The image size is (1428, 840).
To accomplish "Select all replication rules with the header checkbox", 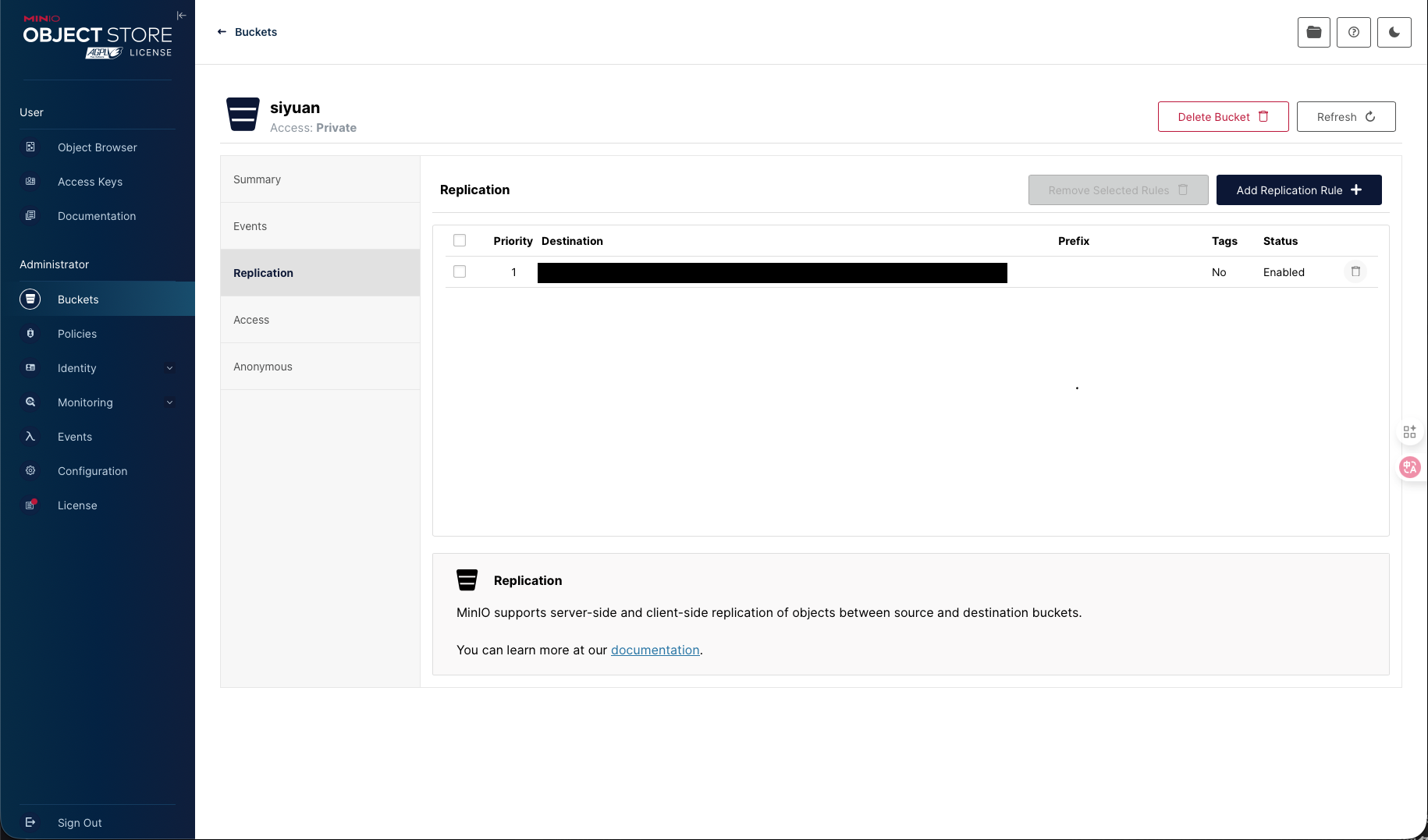I will [460, 240].
